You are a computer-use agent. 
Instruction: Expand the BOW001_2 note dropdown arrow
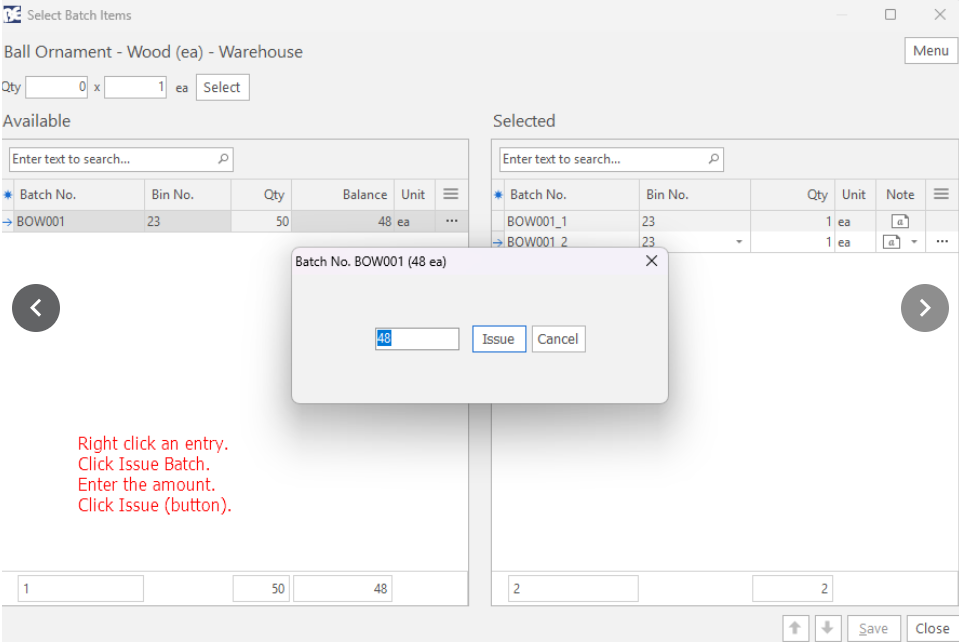tap(914, 242)
